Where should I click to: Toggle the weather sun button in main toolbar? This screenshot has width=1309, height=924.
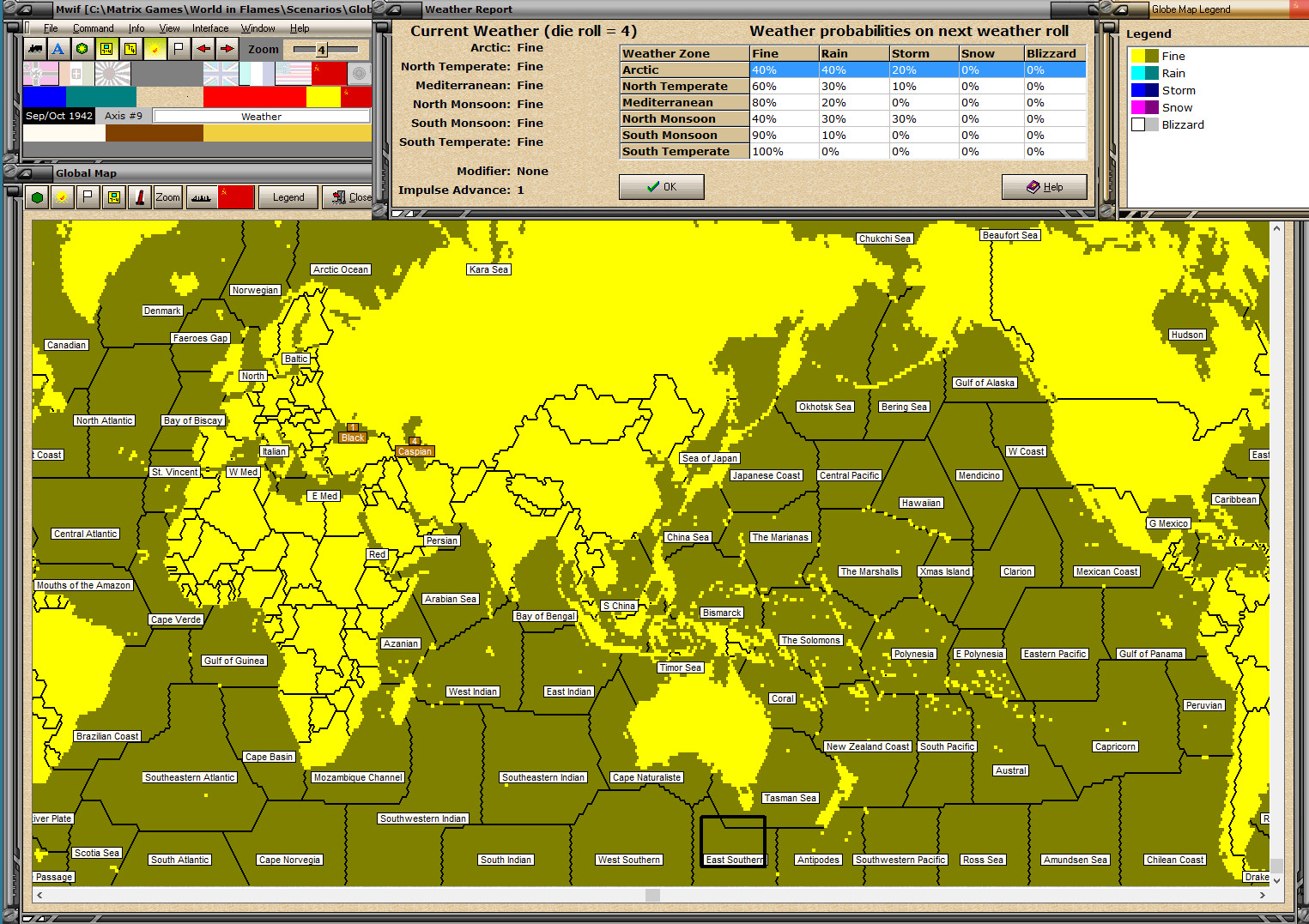point(155,49)
